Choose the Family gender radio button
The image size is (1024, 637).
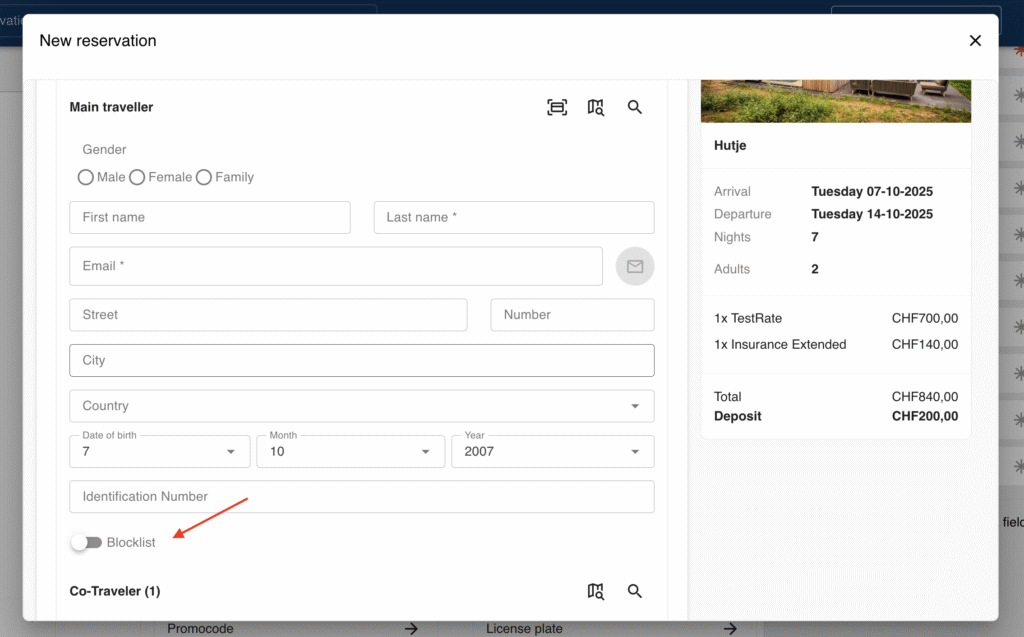click(204, 177)
